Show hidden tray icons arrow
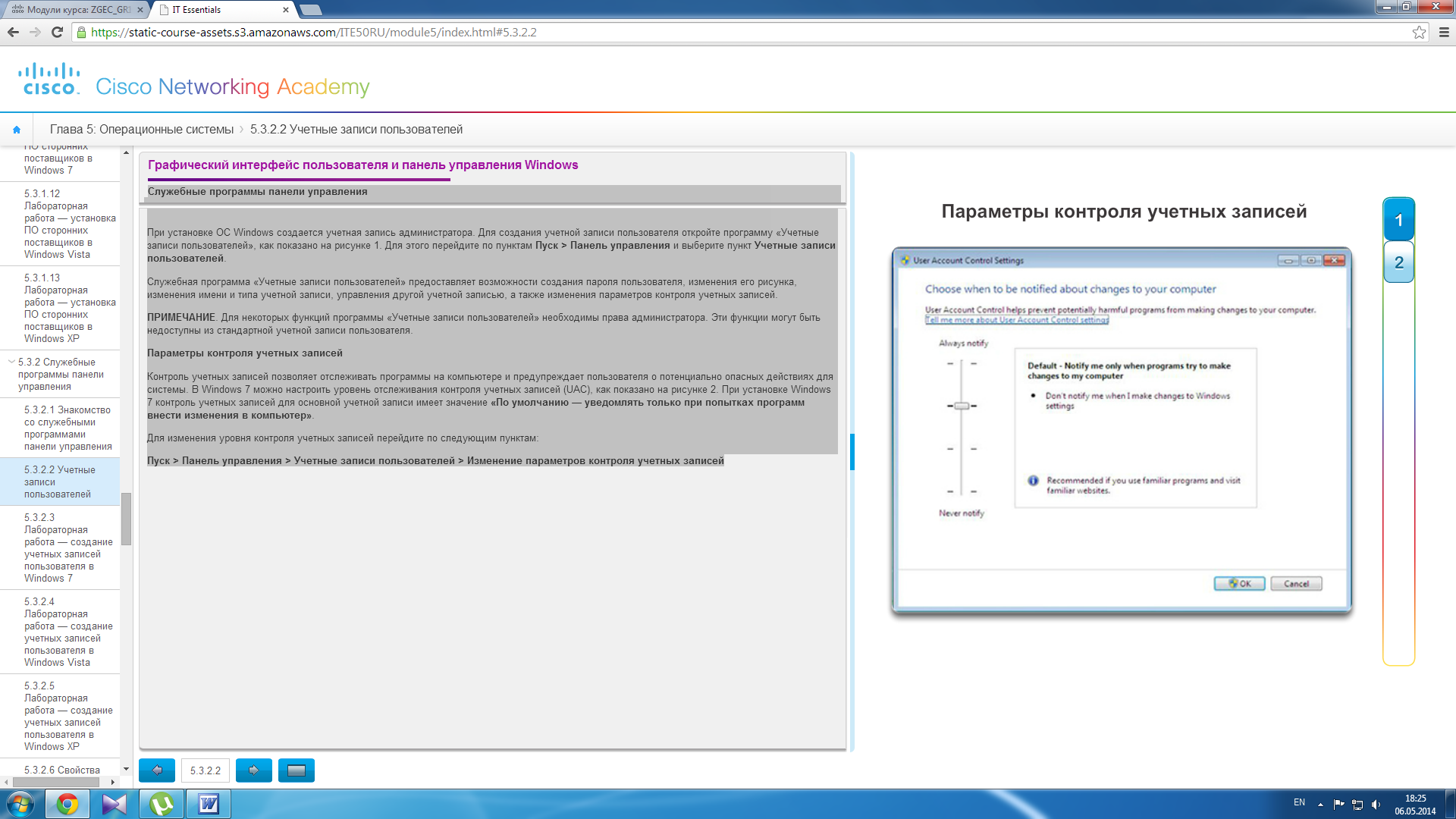 (1320, 805)
